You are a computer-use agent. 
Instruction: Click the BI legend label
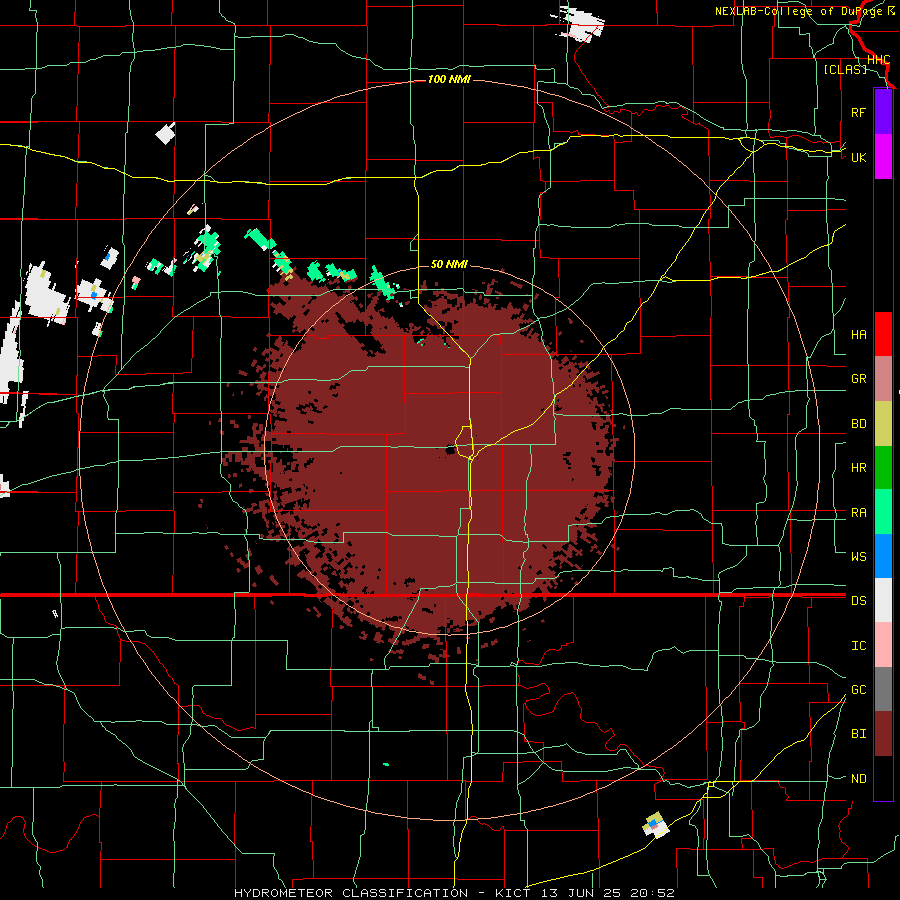pos(858,734)
